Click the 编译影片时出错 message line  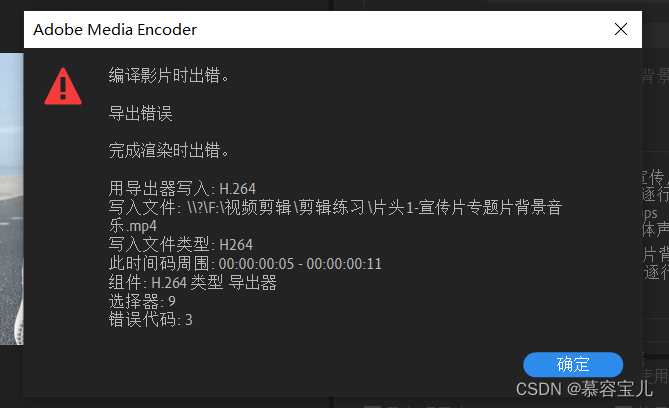point(169,76)
